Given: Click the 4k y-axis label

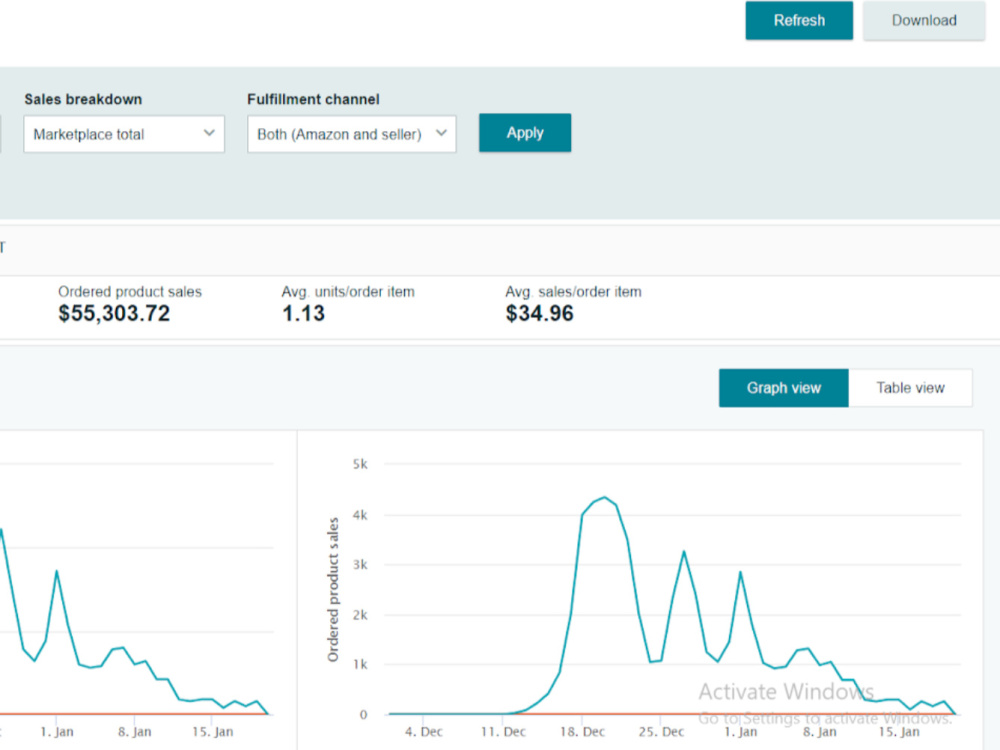Looking at the screenshot, I should point(360,515).
